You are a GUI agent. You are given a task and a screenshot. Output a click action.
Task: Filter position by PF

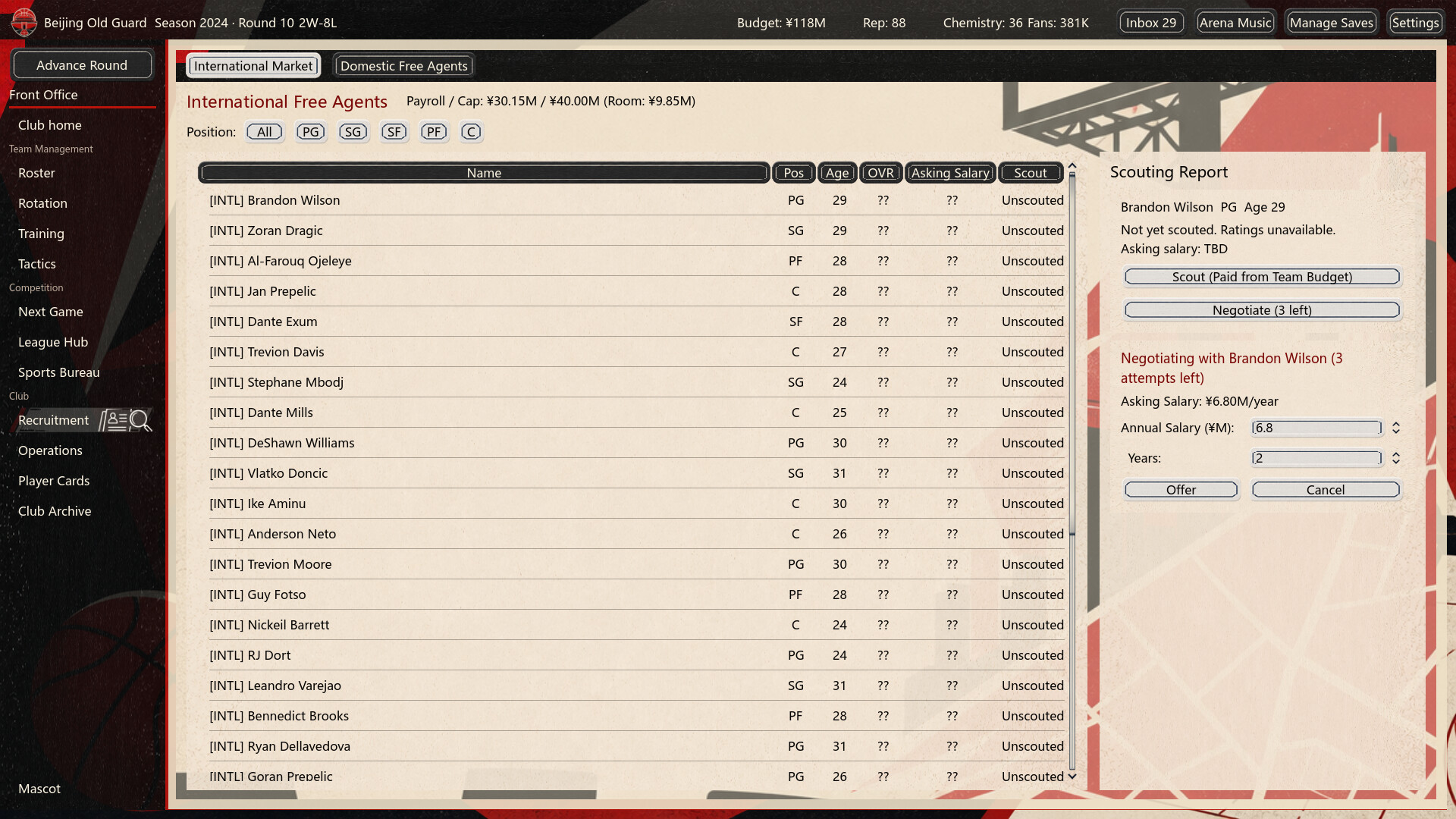click(x=434, y=132)
